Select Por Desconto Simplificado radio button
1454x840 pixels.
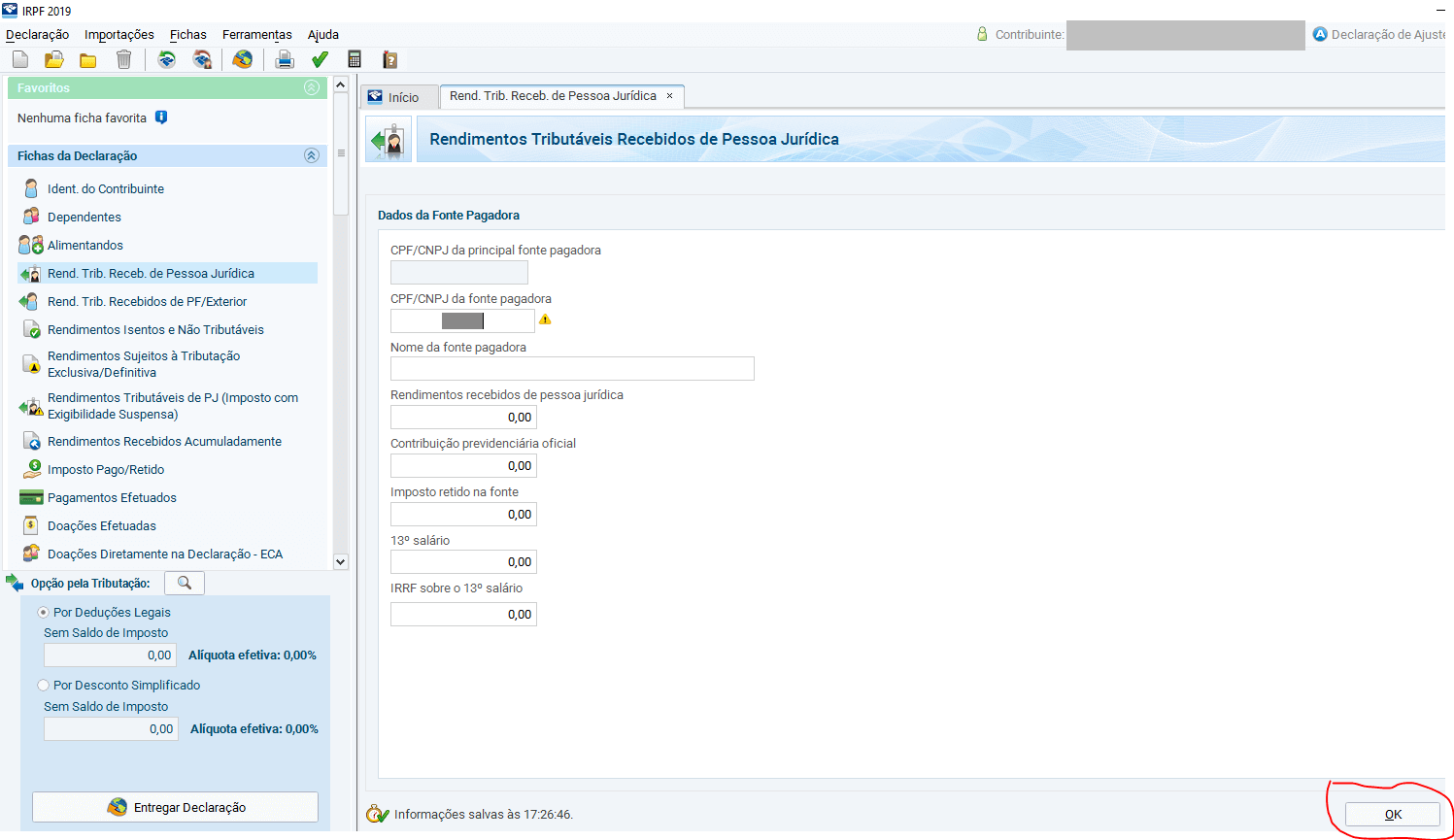(x=43, y=686)
